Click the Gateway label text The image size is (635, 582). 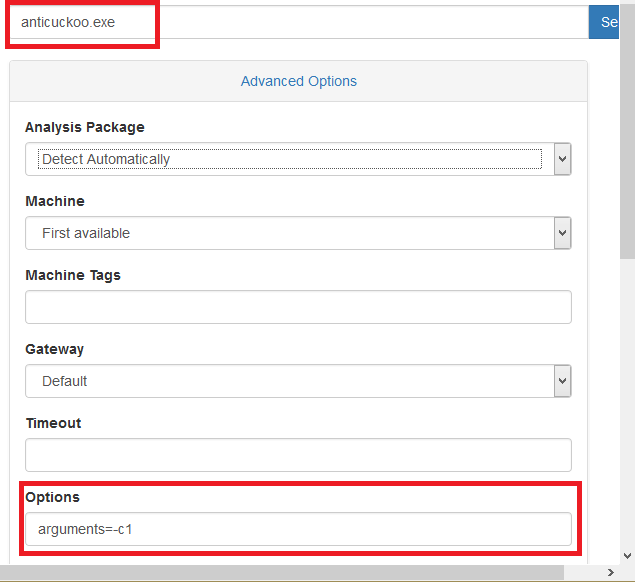coord(55,349)
